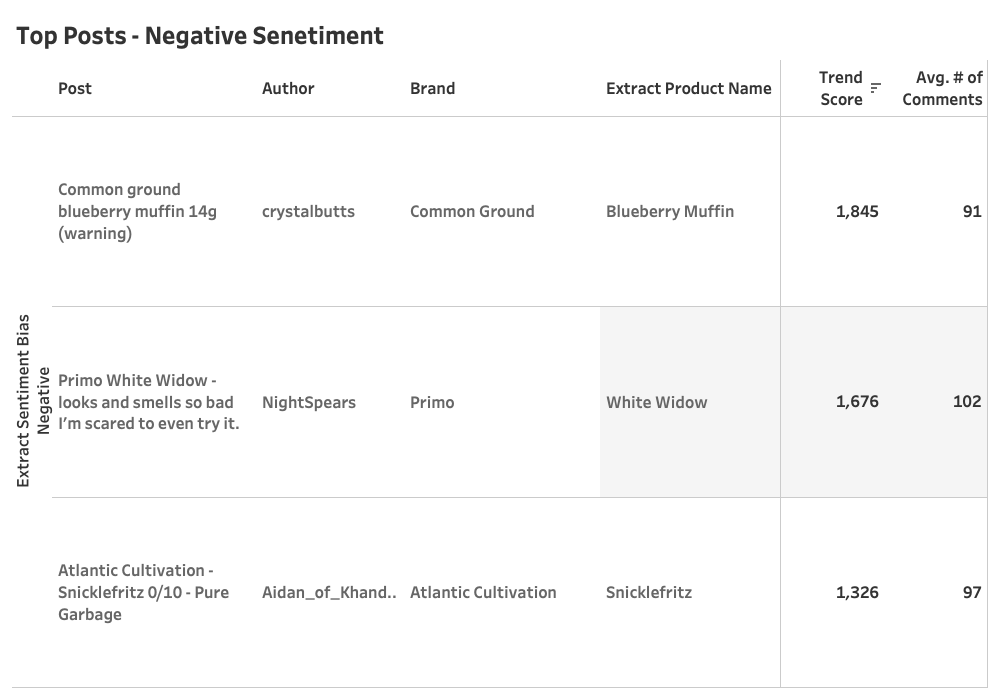Image resolution: width=1000 pixels, height=700 pixels.
Task: Click author crystalbutts
Action: pos(308,212)
